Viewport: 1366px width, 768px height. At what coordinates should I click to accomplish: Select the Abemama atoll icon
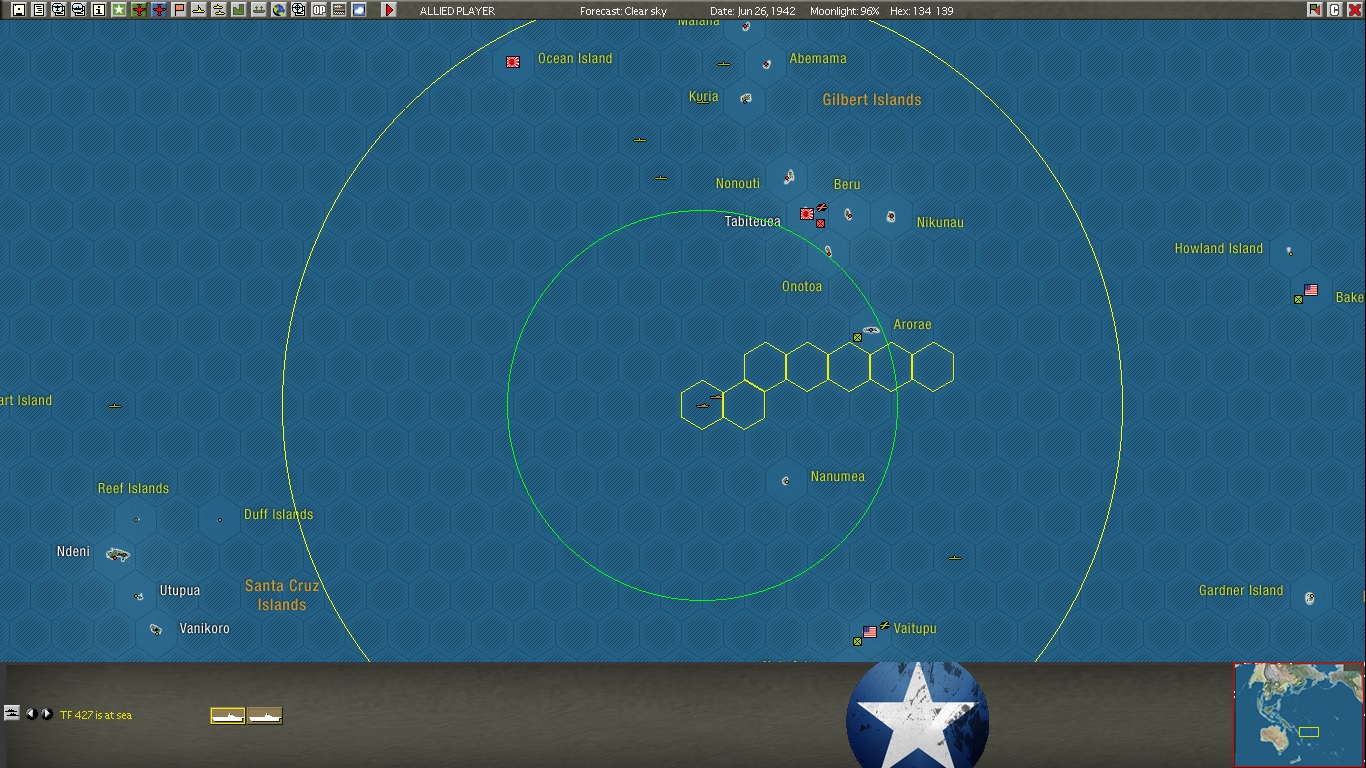pyautogui.click(x=767, y=64)
